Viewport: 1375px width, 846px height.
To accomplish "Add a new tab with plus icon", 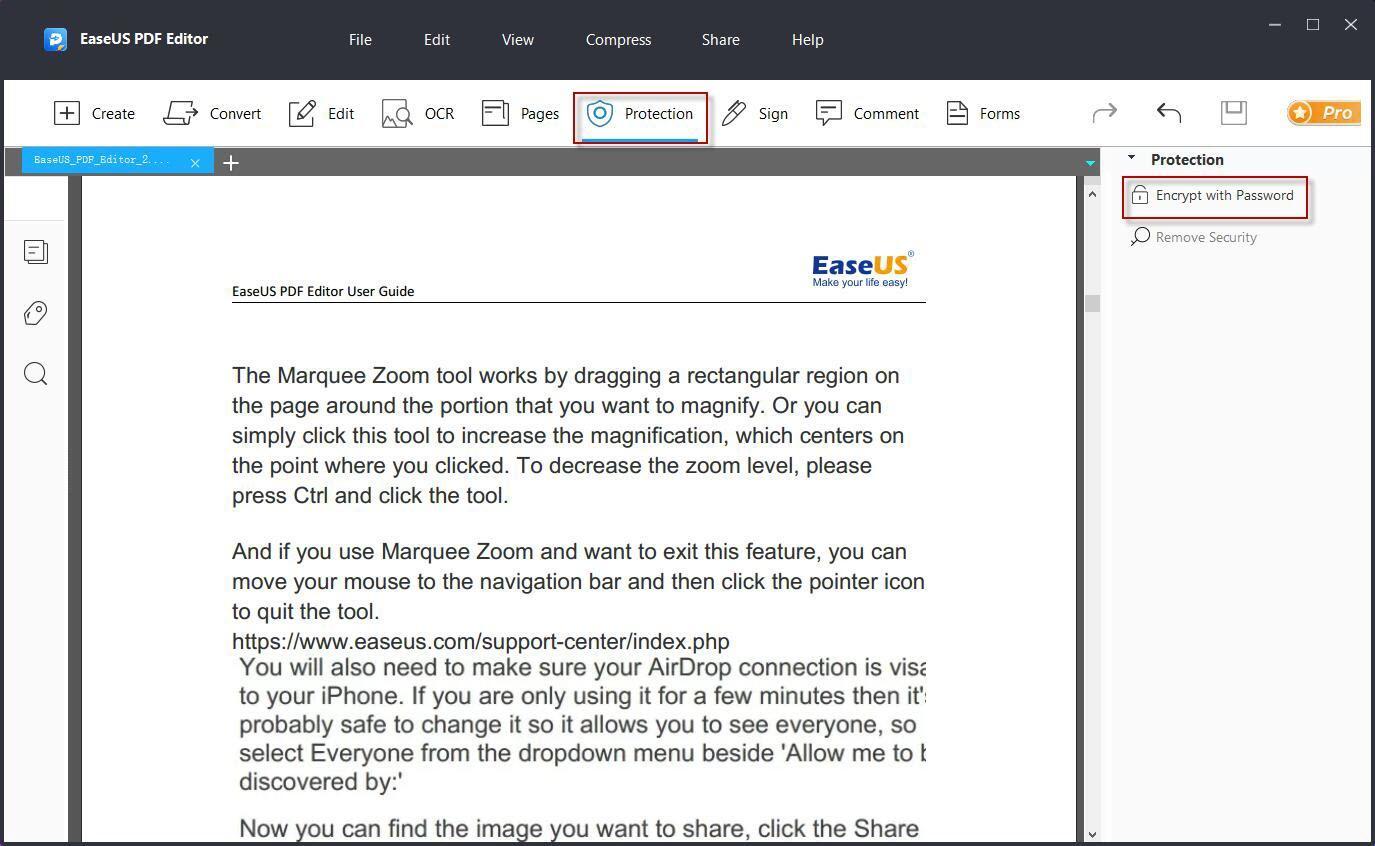I will 231,162.
